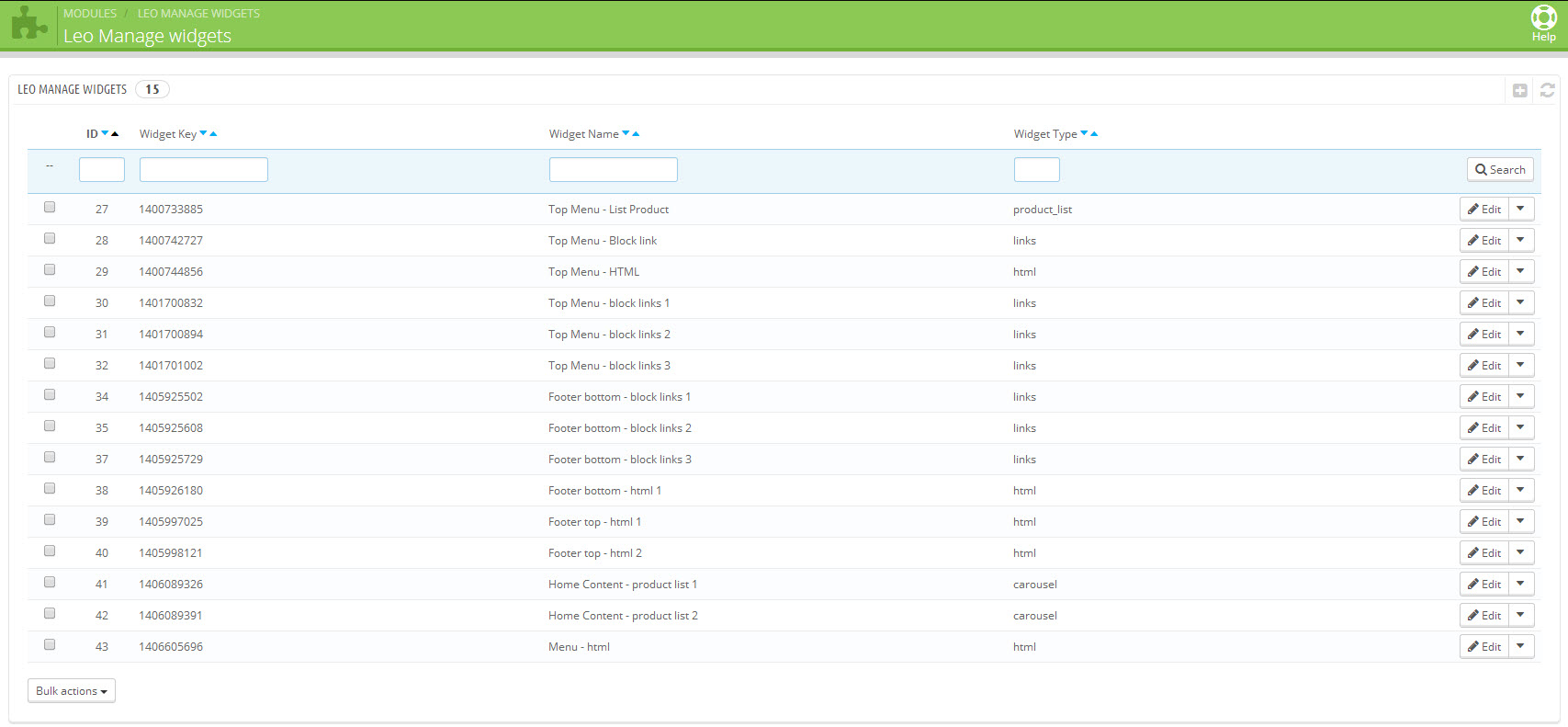1568x727 pixels.
Task: Edit widget Footer bottom - block links 3
Action: 1484,460
